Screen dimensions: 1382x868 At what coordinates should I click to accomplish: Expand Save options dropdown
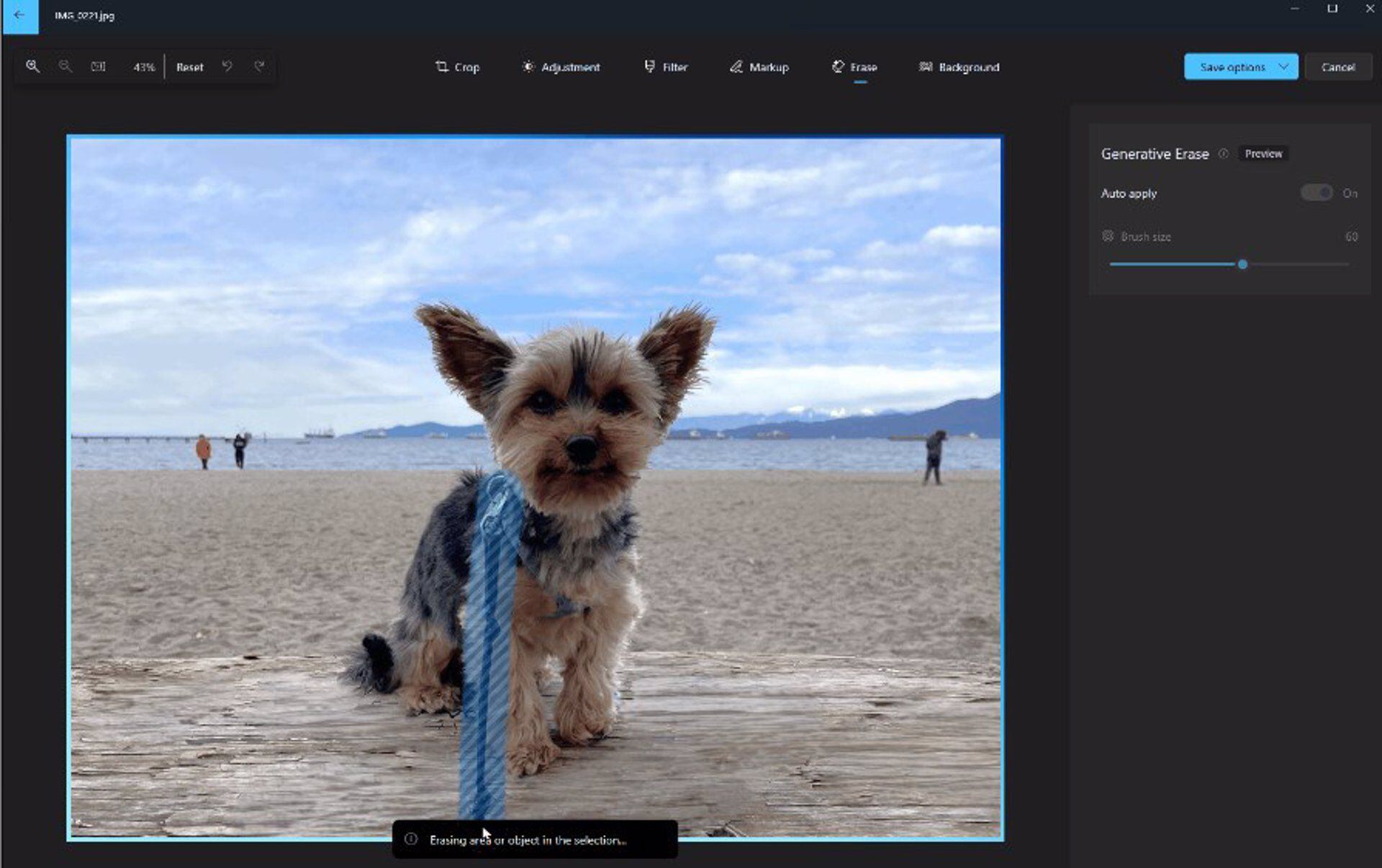[x=1284, y=66]
